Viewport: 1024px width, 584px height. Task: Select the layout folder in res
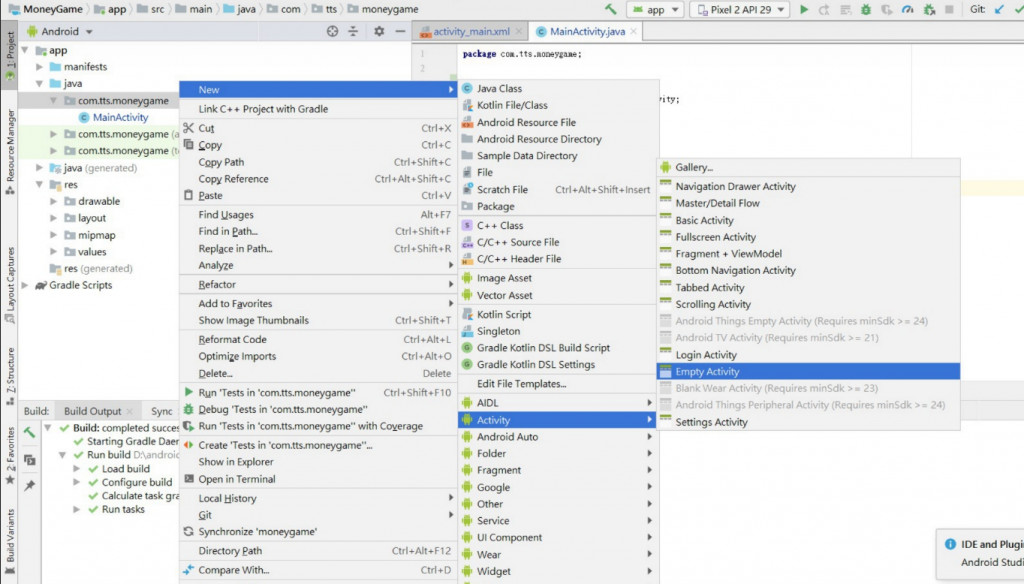(92, 218)
